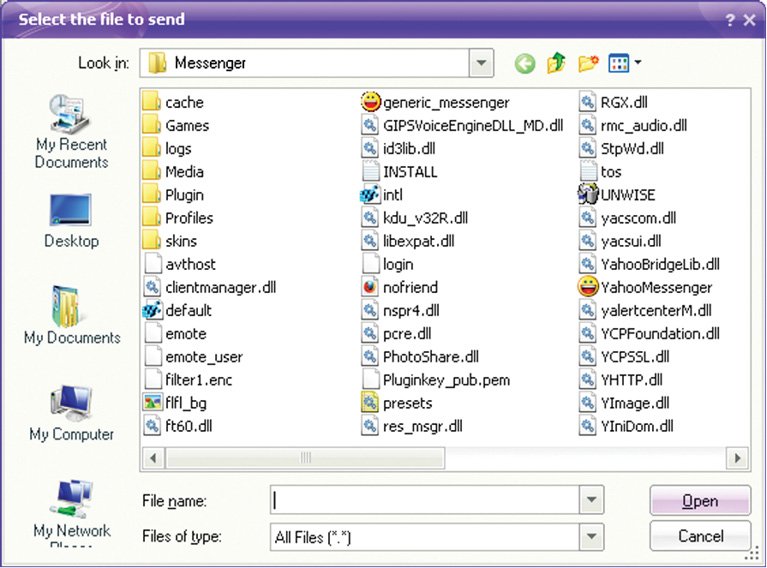This screenshot has width=767, height=568.
Task: Go back using the green Back arrow
Action: coord(525,64)
